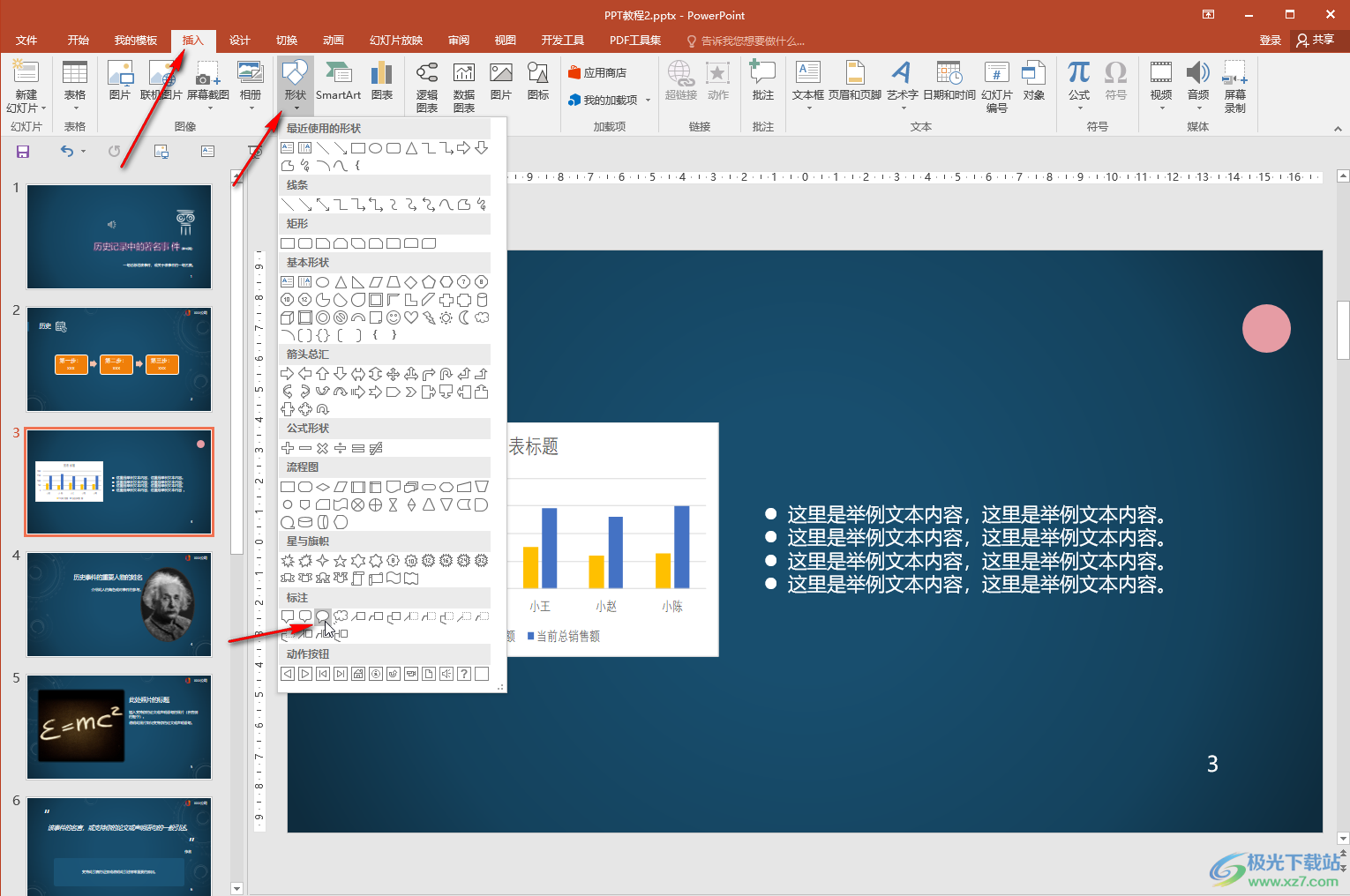Click the Tell me search box

[x=746, y=41]
